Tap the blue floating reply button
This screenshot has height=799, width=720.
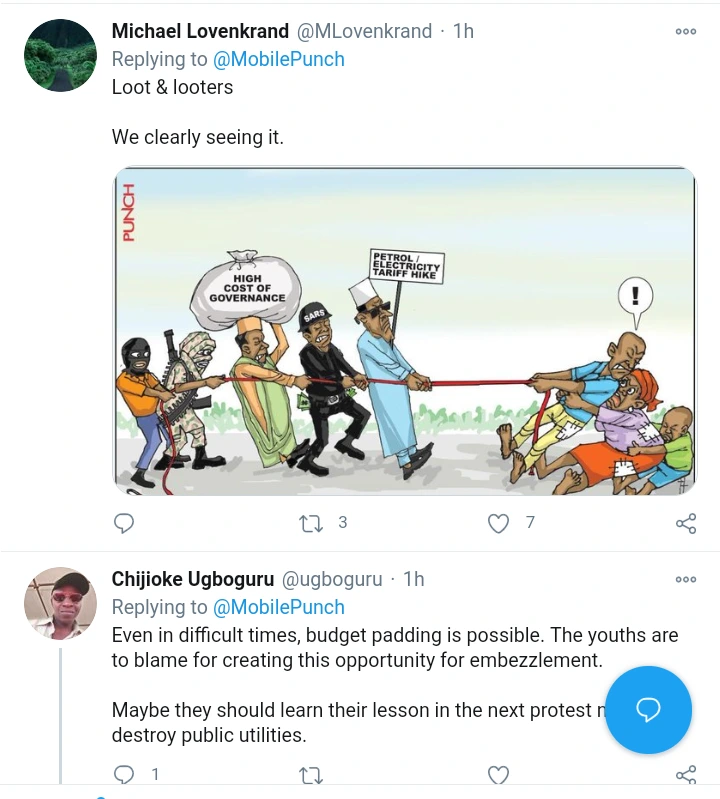648,710
